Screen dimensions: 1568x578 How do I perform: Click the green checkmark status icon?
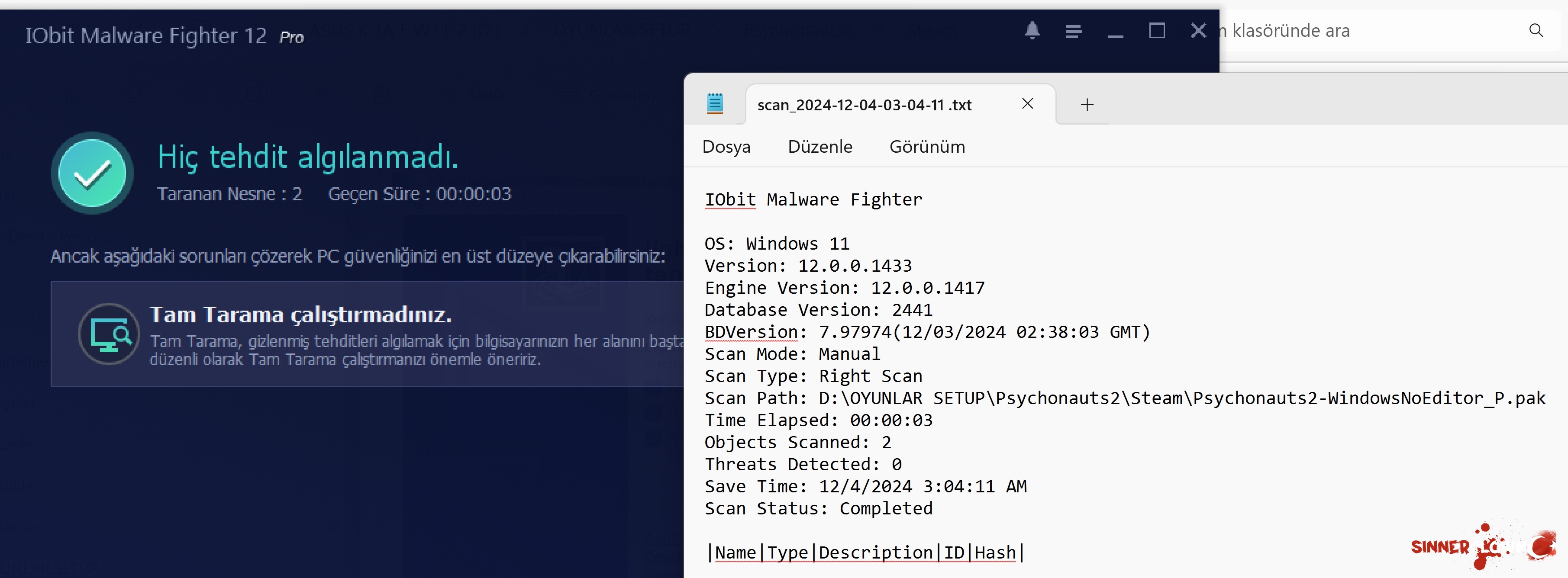coord(92,173)
